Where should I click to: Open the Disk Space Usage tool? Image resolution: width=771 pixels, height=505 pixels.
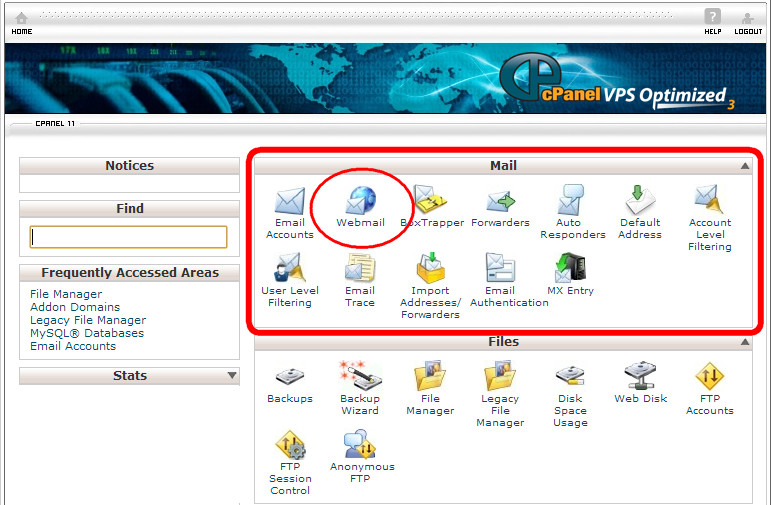point(570,376)
